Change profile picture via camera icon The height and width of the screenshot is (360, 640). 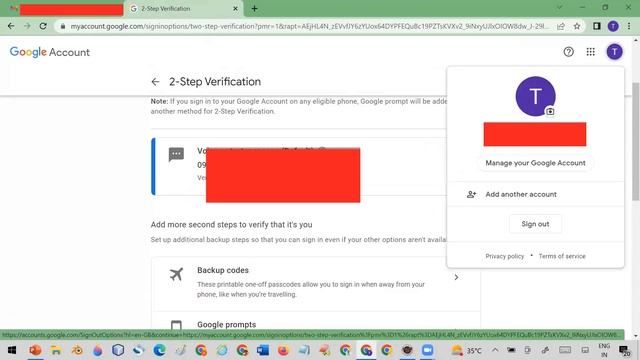click(x=550, y=111)
